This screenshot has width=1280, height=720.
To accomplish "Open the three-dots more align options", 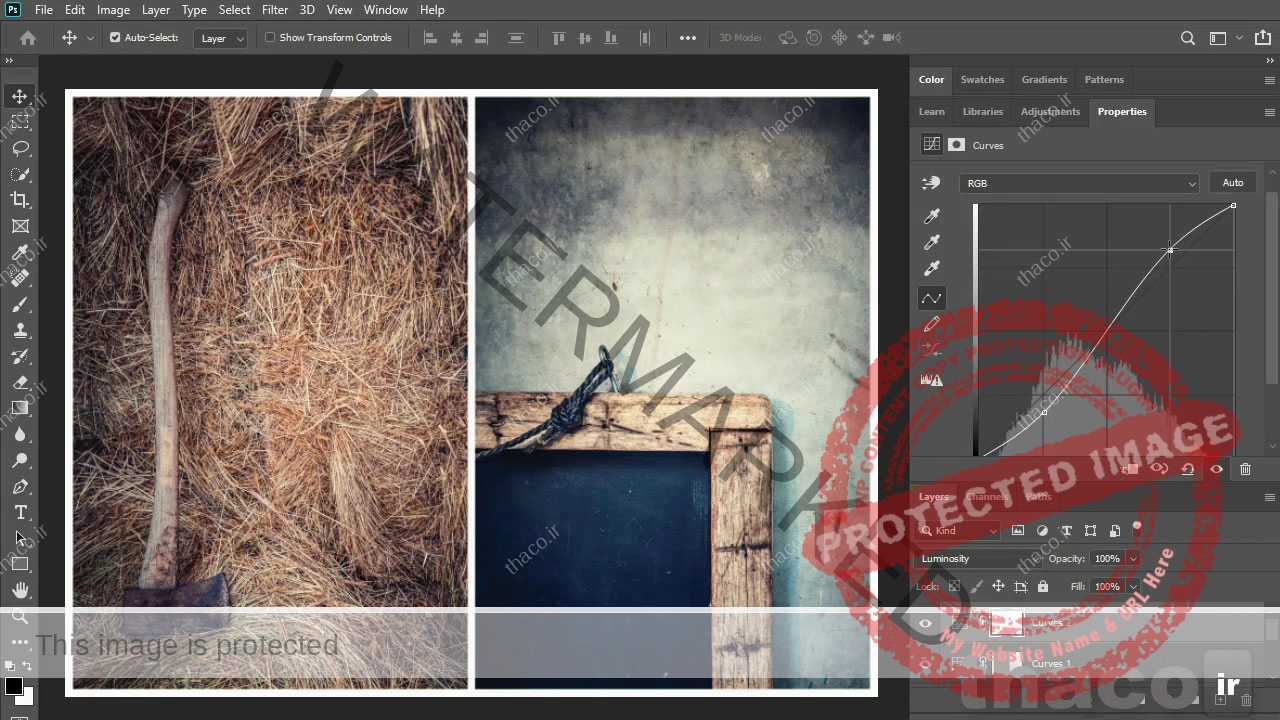I will click(688, 38).
